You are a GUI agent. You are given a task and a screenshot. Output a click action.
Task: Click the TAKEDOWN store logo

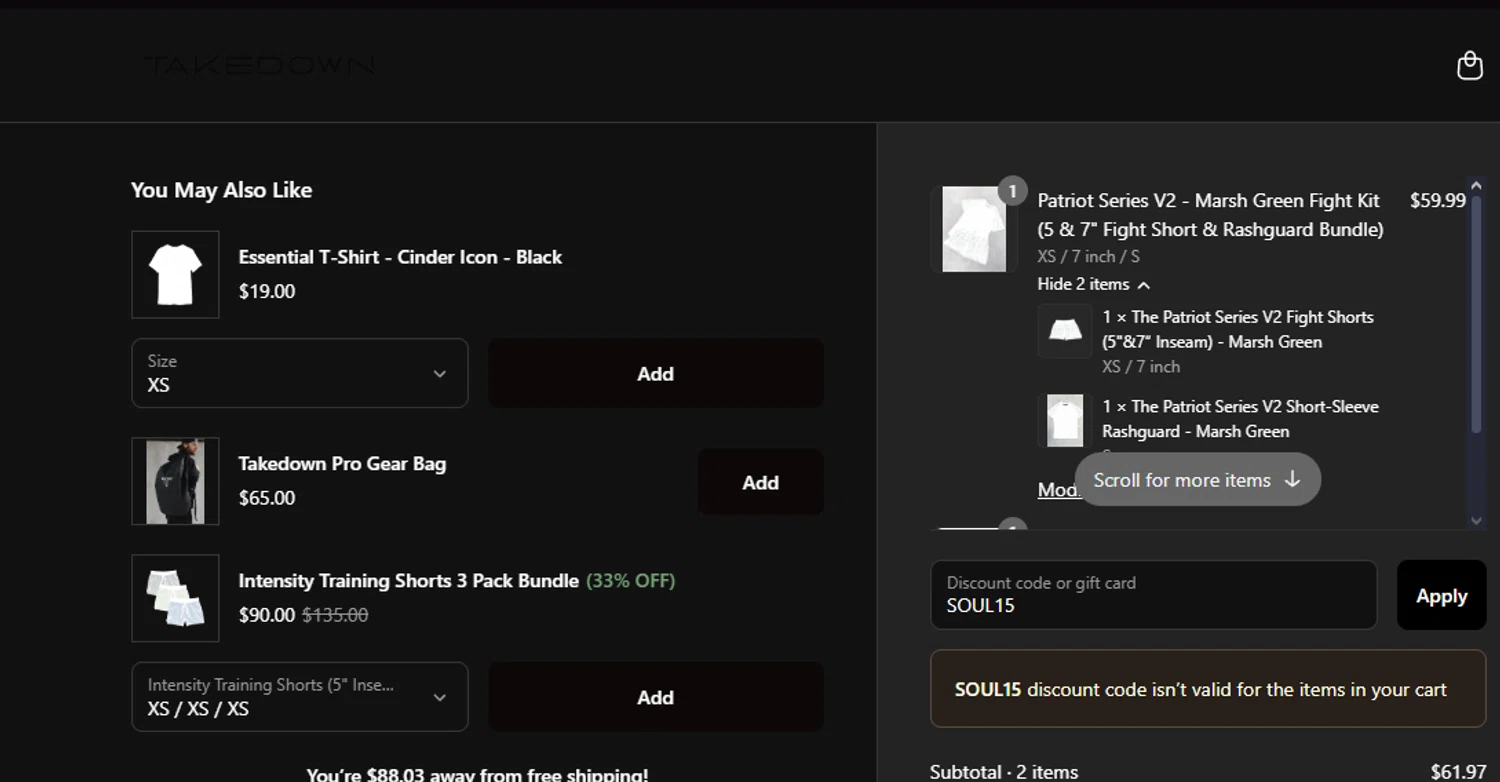point(260,66)
